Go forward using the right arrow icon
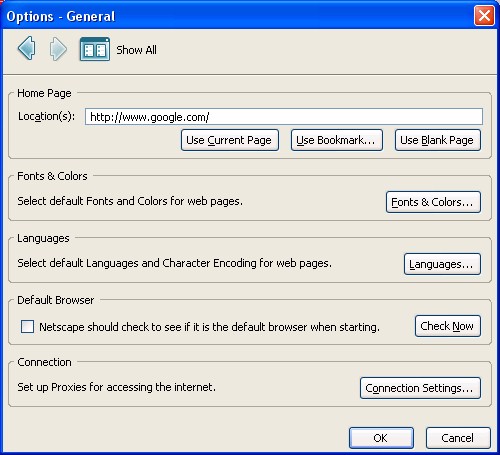 (x=58, y=49)
